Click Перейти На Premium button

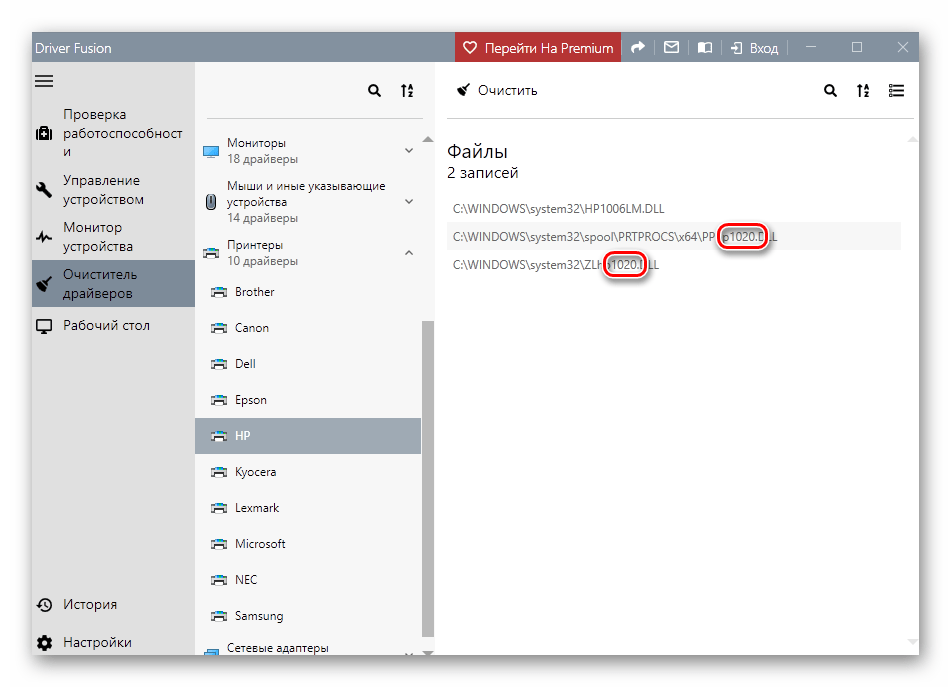coord(538,47)
